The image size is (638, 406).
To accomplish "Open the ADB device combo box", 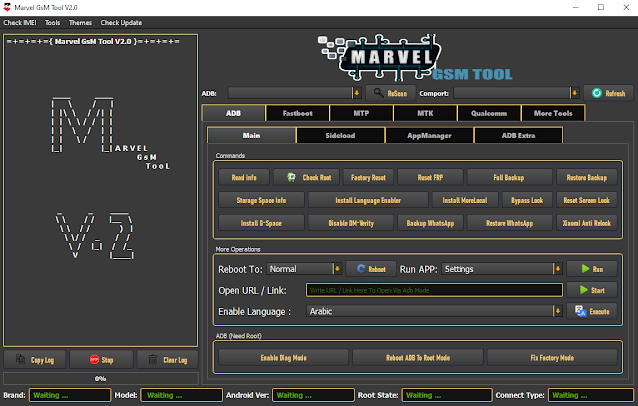I will point(295,93).
